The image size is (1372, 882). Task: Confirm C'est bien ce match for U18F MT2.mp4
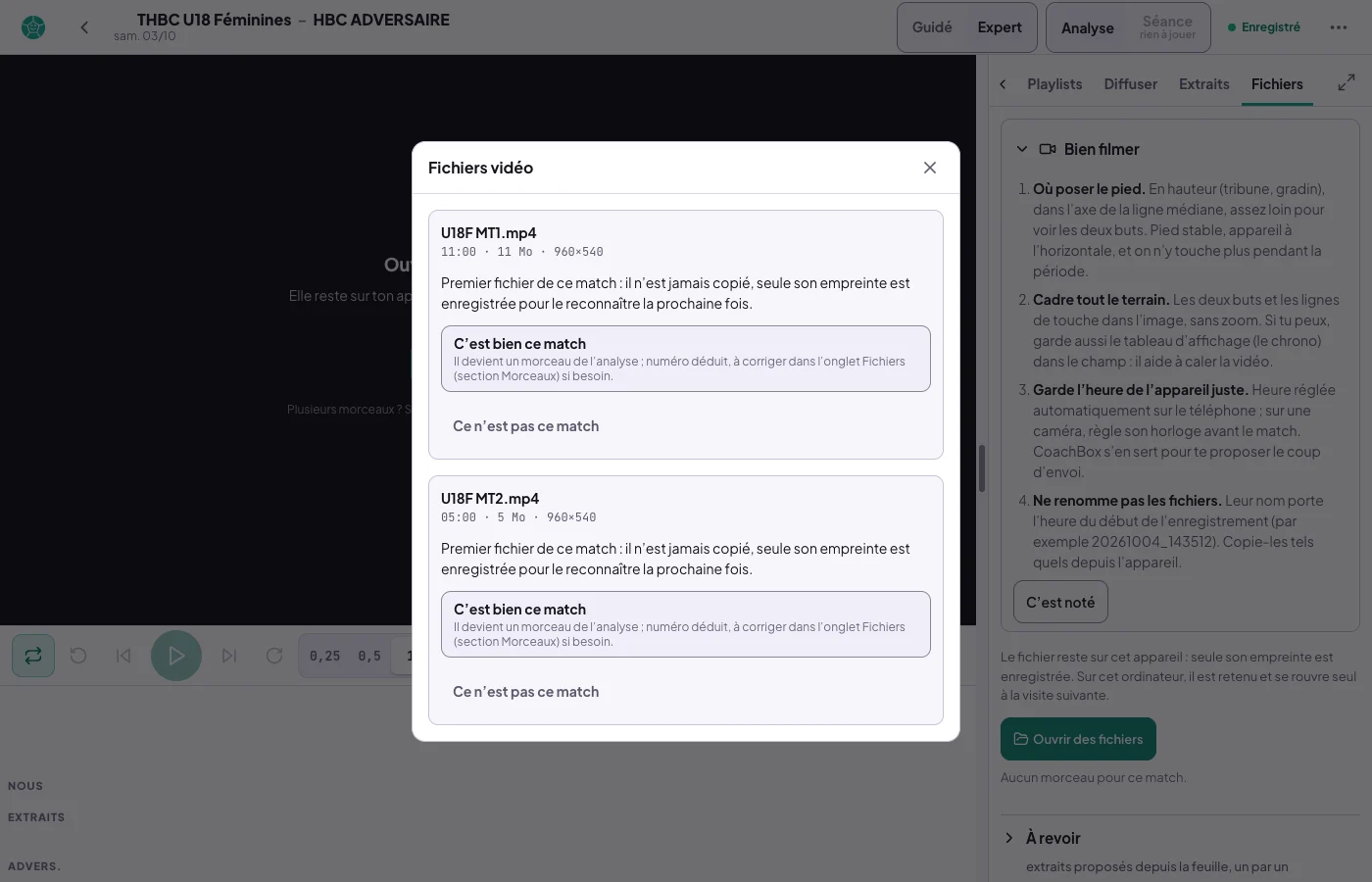(x=686, y=624)
